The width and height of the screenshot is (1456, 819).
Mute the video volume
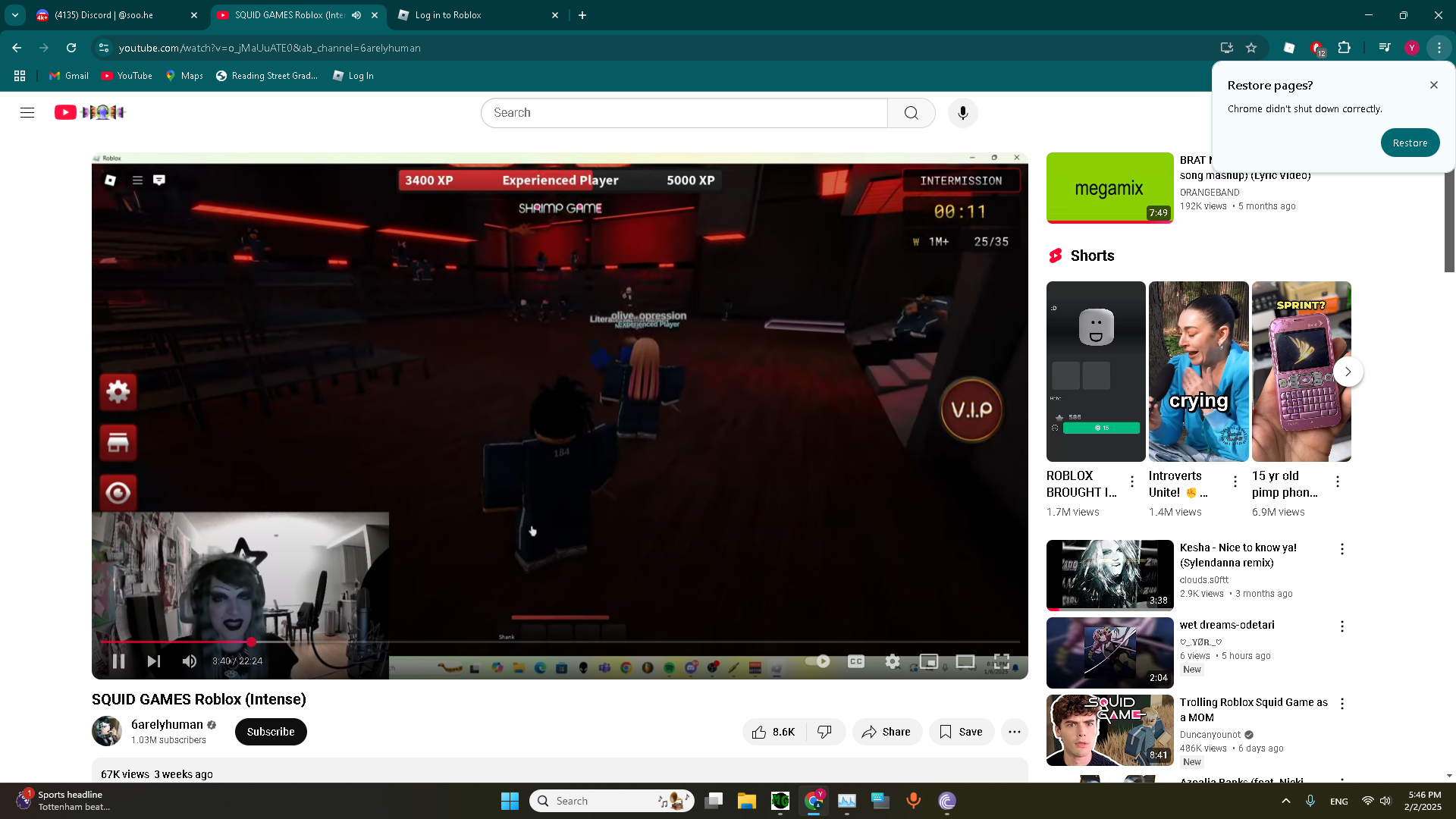(190, 661)
